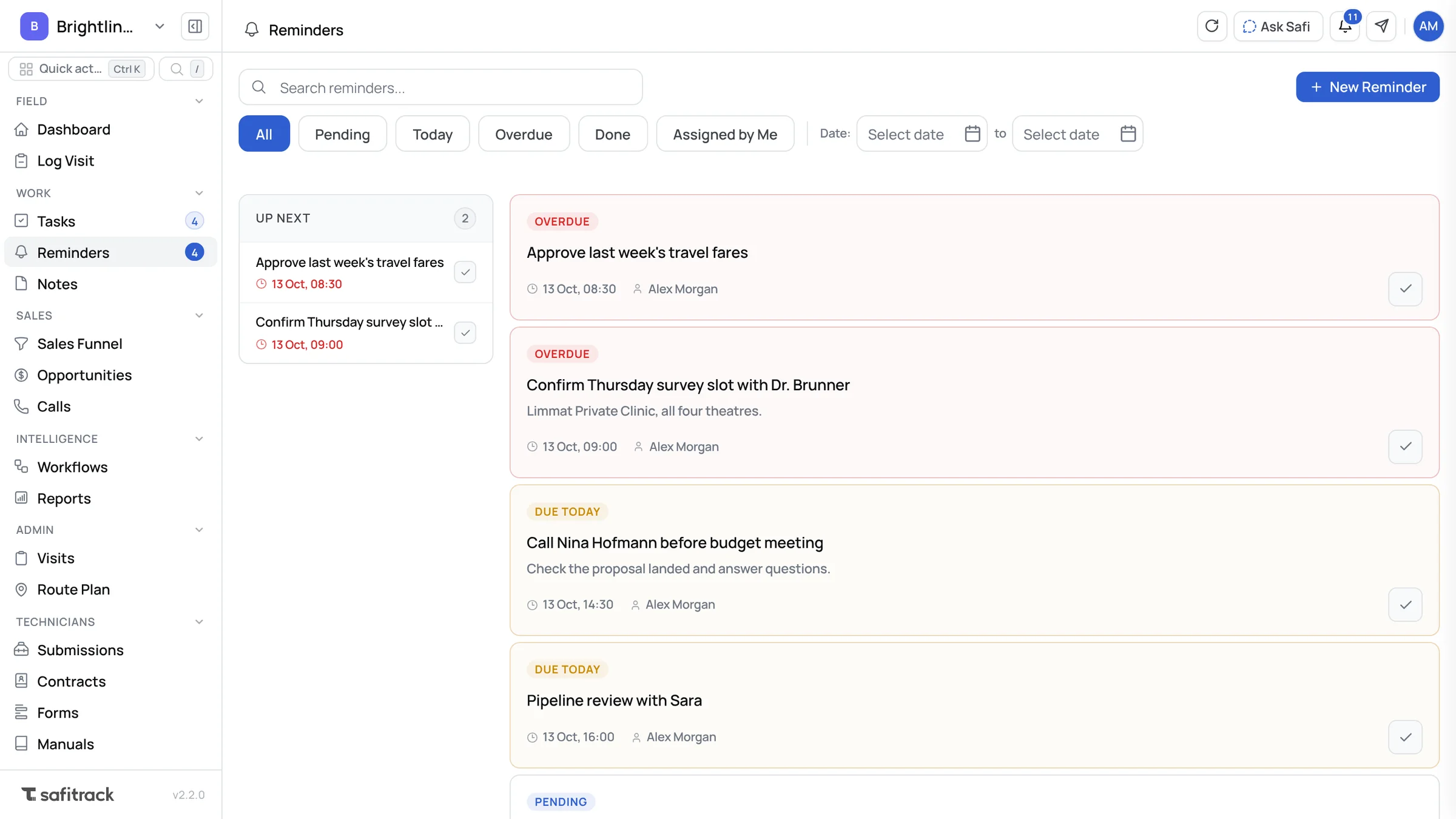
Task: Go to Log Visit
Action: tap(110, 161)
